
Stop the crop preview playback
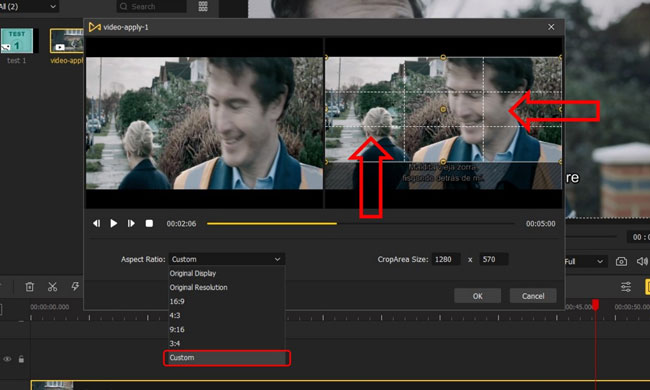tap(149, 223)
